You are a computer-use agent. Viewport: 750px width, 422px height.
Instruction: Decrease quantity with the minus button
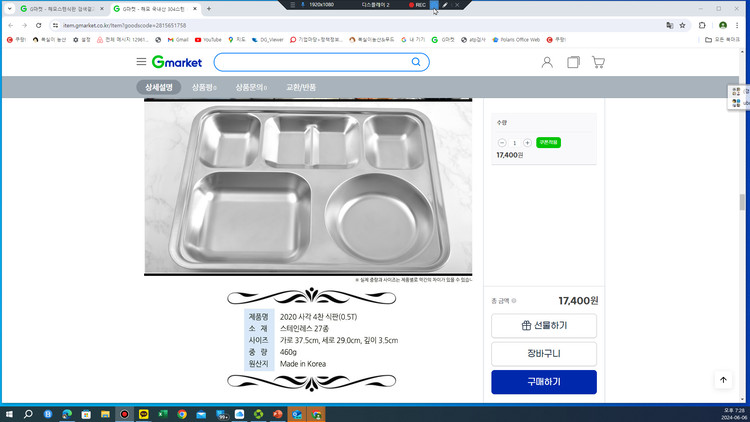point(502,143)
